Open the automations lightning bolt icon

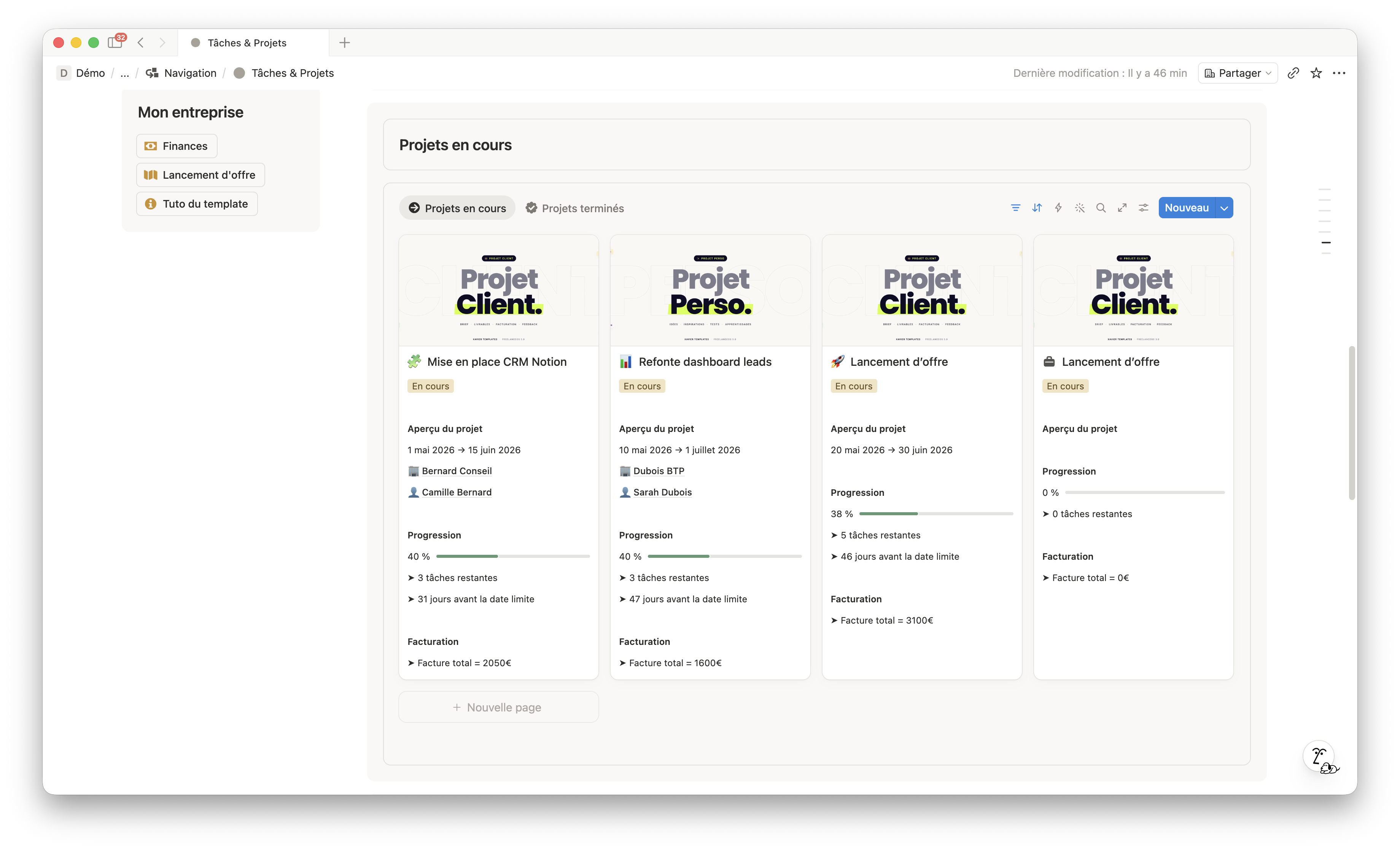click(1058, 208)
